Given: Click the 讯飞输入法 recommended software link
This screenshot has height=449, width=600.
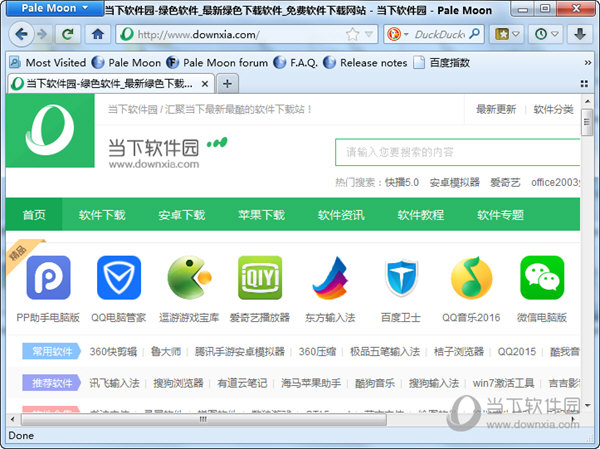Looking at the screenshot, I should [114, 382].
